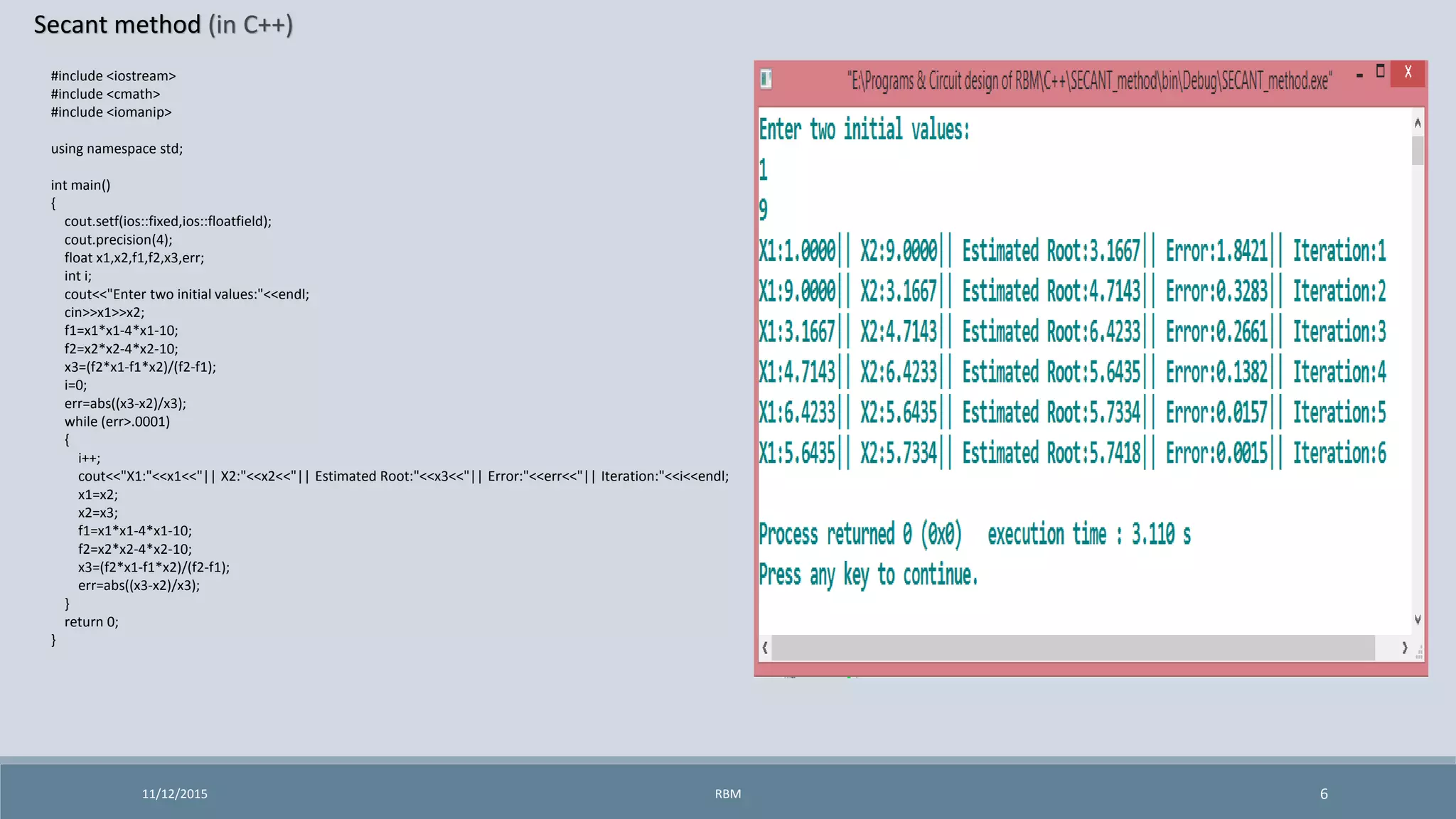Click the console output row for Iteration:5
Viewport: 1456px width, 819px height.
[1072, 413]
